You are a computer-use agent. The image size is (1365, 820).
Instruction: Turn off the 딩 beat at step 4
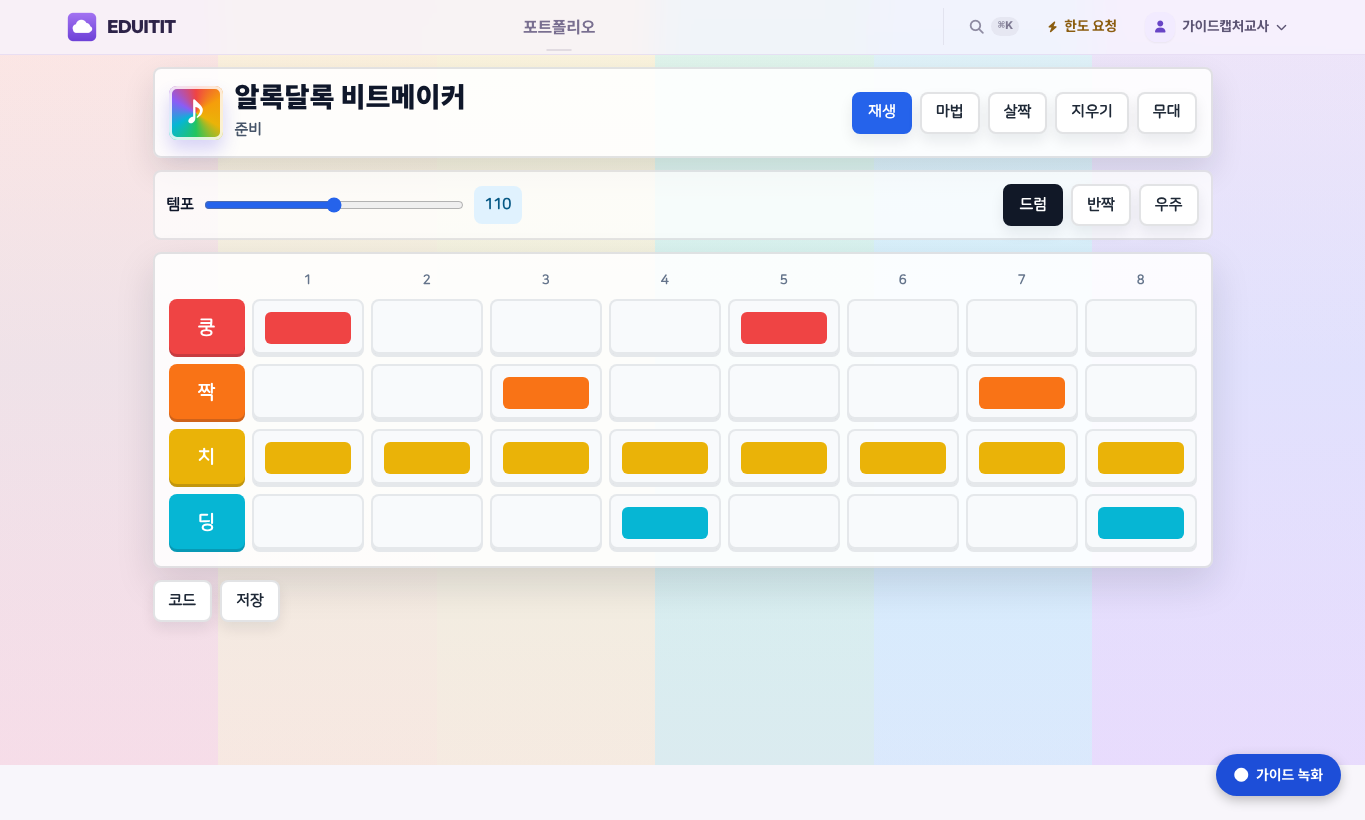point(665,522)
